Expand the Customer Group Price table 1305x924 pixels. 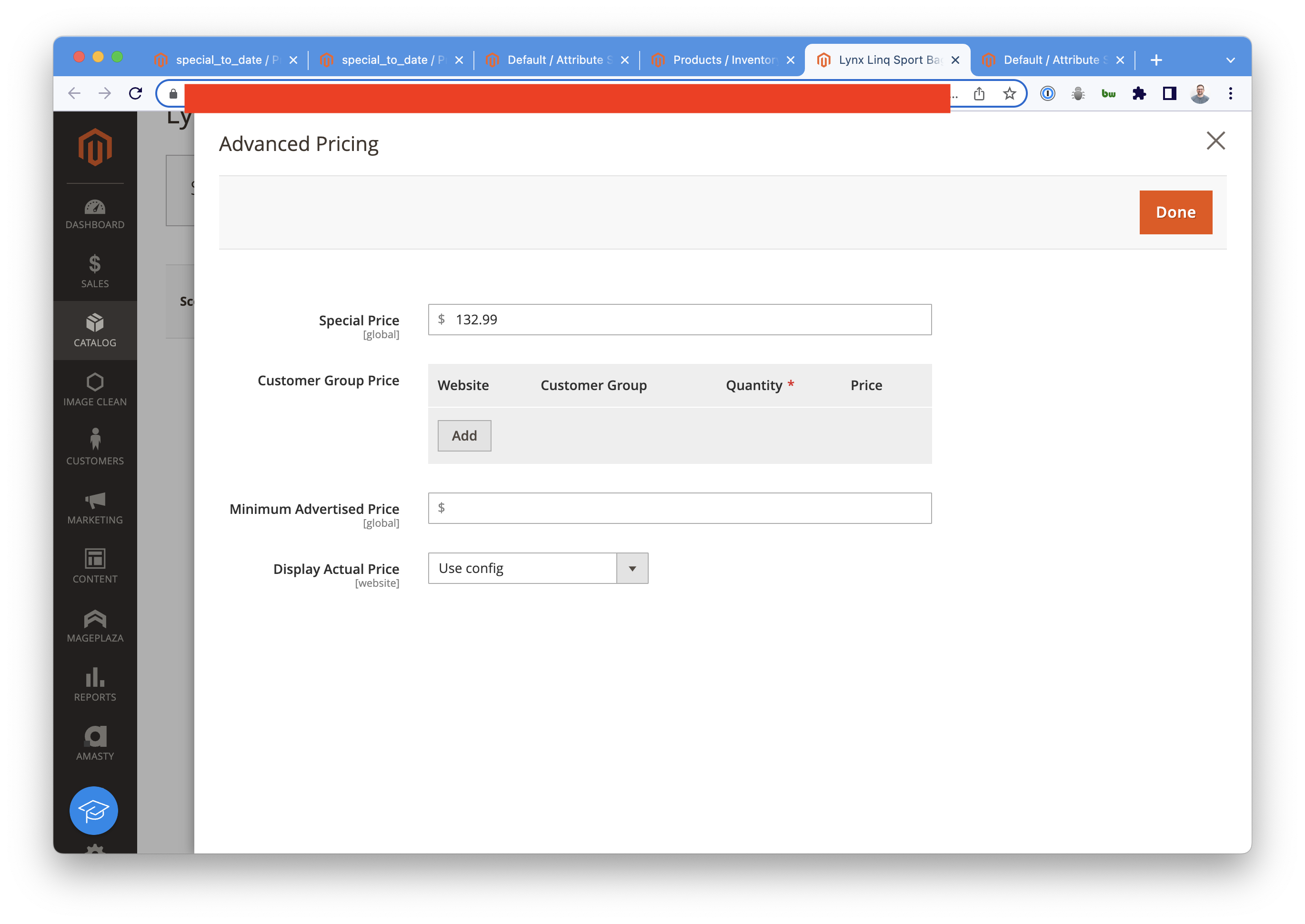tap(464, 435)
